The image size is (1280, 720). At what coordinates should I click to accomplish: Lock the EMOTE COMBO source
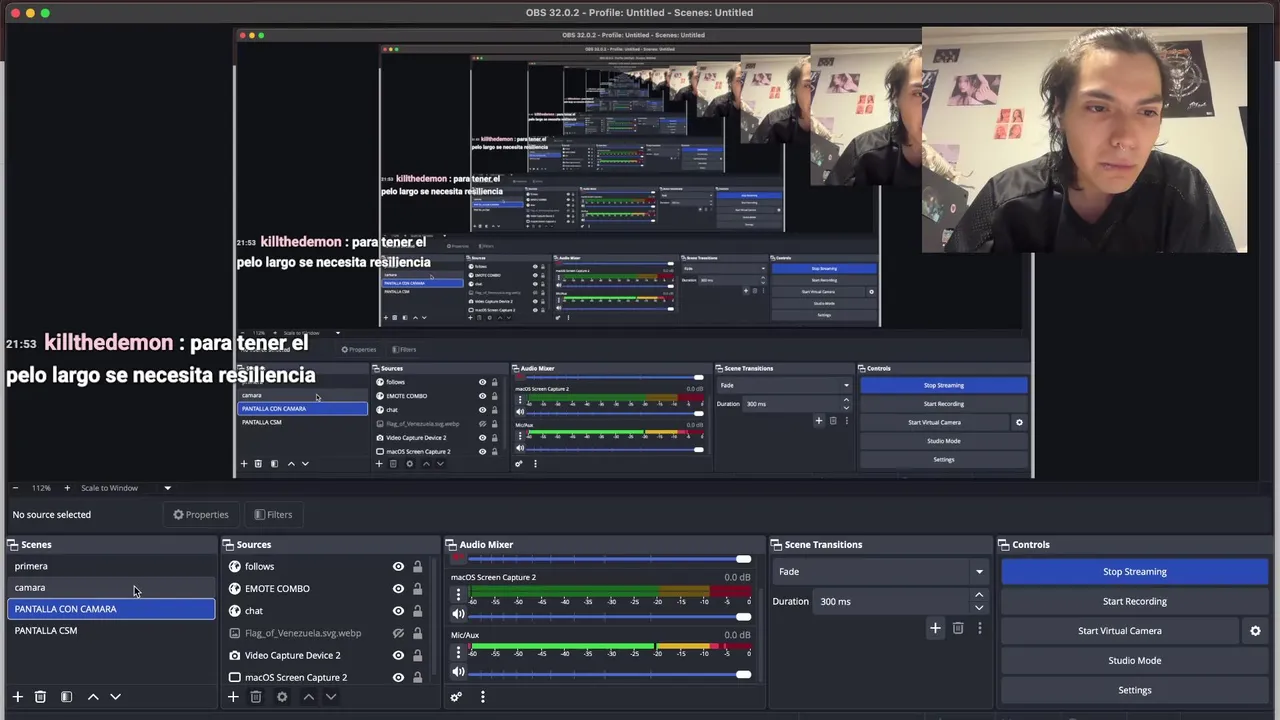pos(417,589)
